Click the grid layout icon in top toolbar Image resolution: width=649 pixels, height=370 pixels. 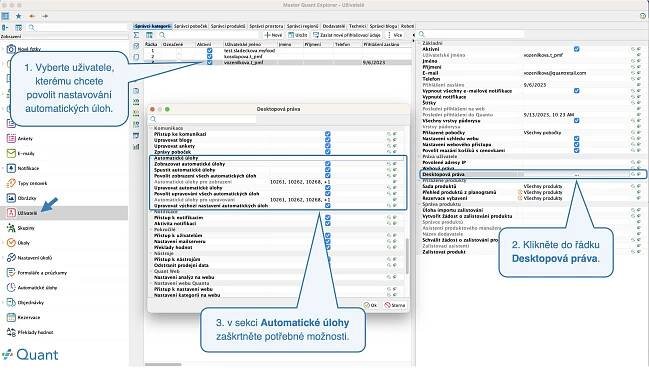click(x=5, y=16)
